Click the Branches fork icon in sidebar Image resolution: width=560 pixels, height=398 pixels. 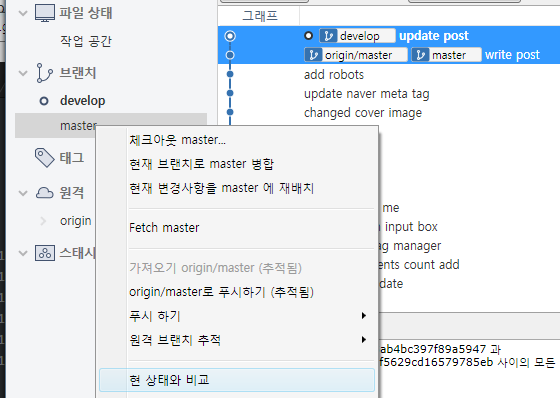click(x=44, y=73)
